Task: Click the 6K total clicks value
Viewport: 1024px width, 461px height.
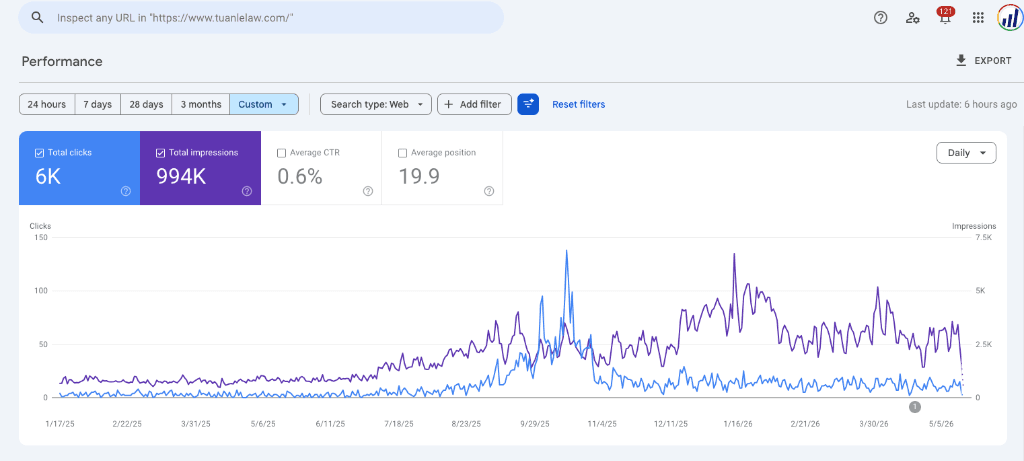Action: coord(48,176)
